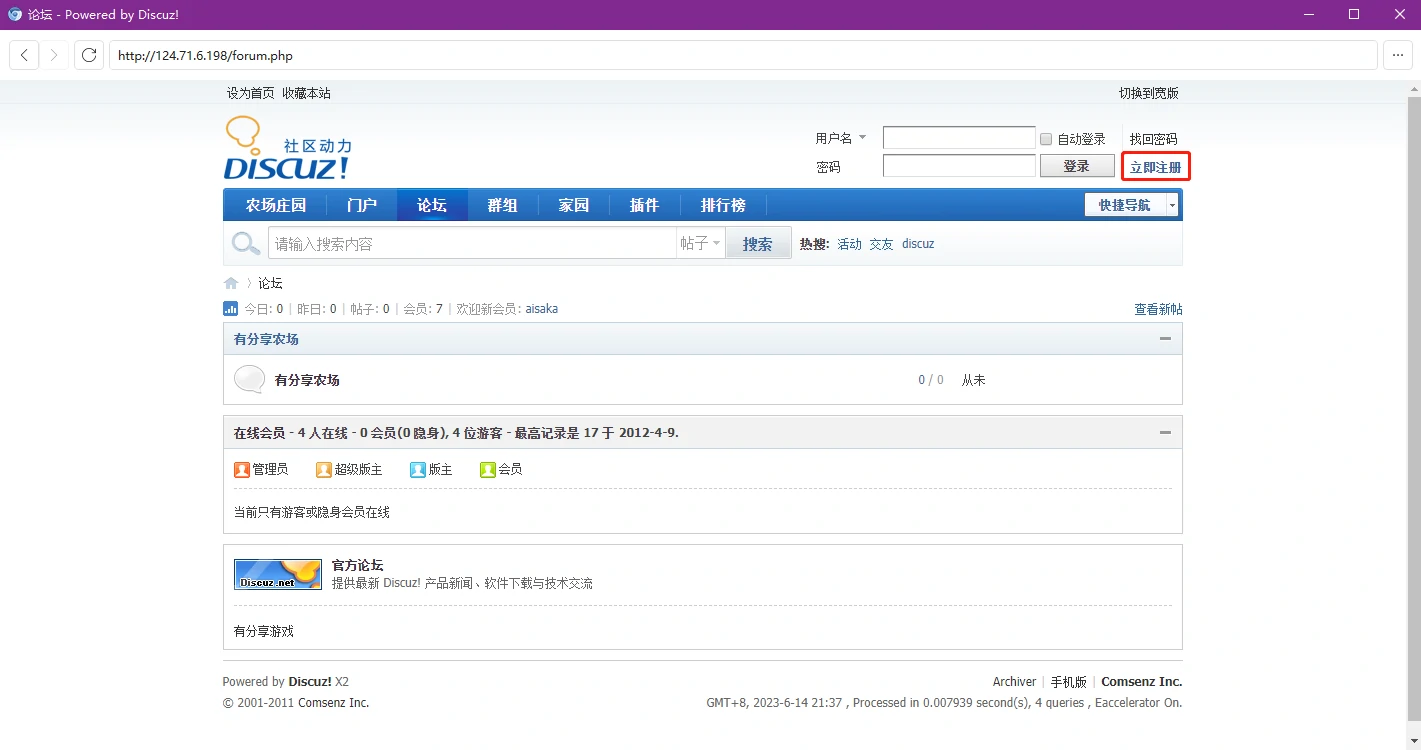Go to the 门户 navigation tab
1421x750 pixels.
361,205
